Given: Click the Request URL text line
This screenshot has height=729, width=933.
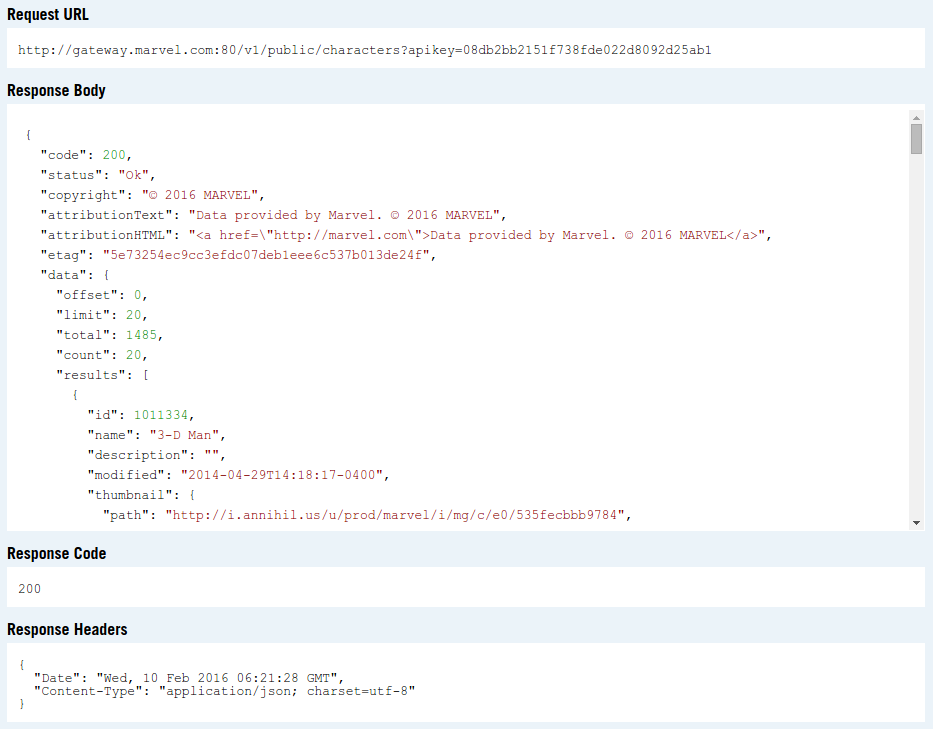Looking at the screenshot, I should tap(365, 50).
